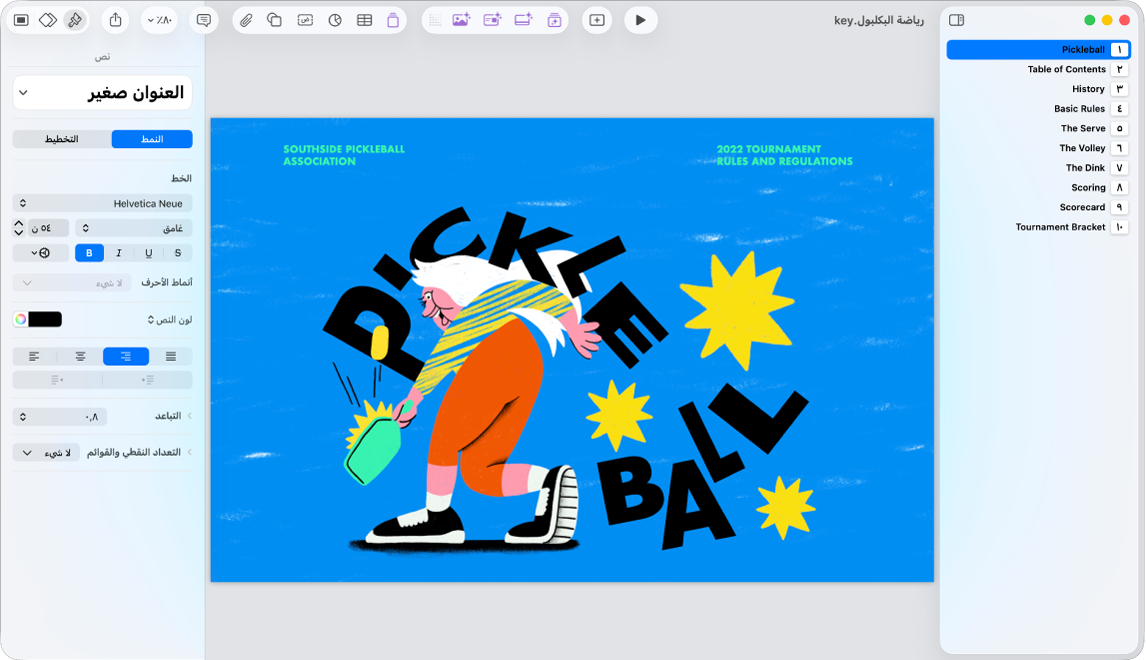This screenshot has height=660, width=1146.
Task: Click the purple jar icon in toolbar
Action: click(393, 20)
